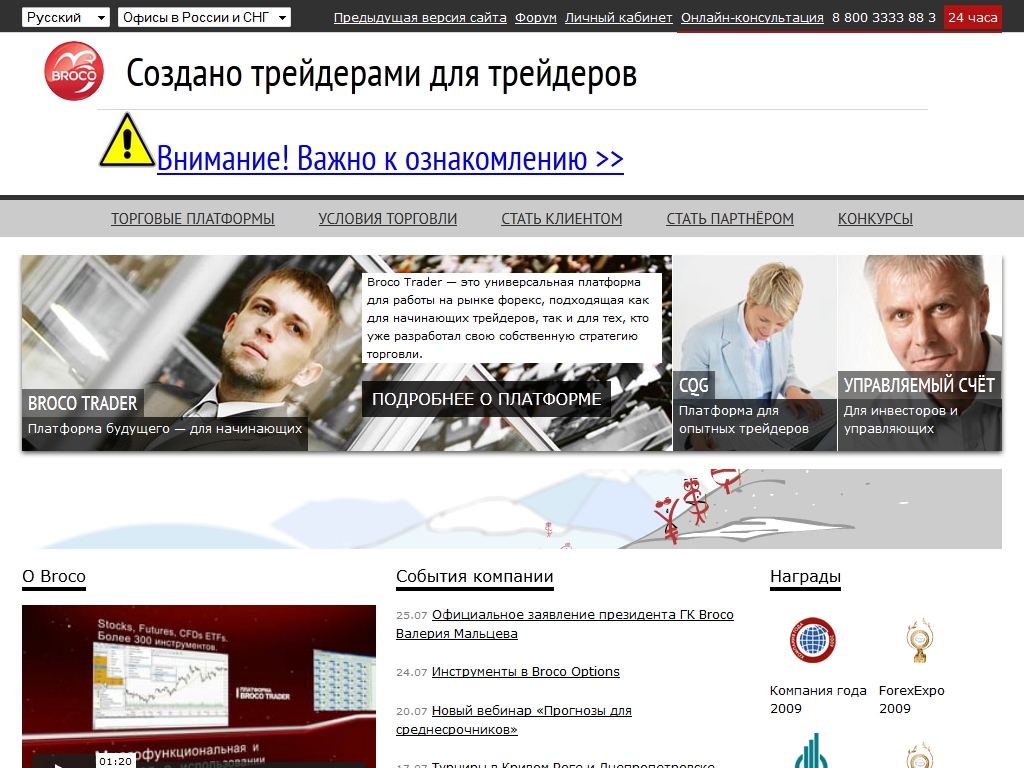Go to Стать клиентом section

[x=561, y=219]
